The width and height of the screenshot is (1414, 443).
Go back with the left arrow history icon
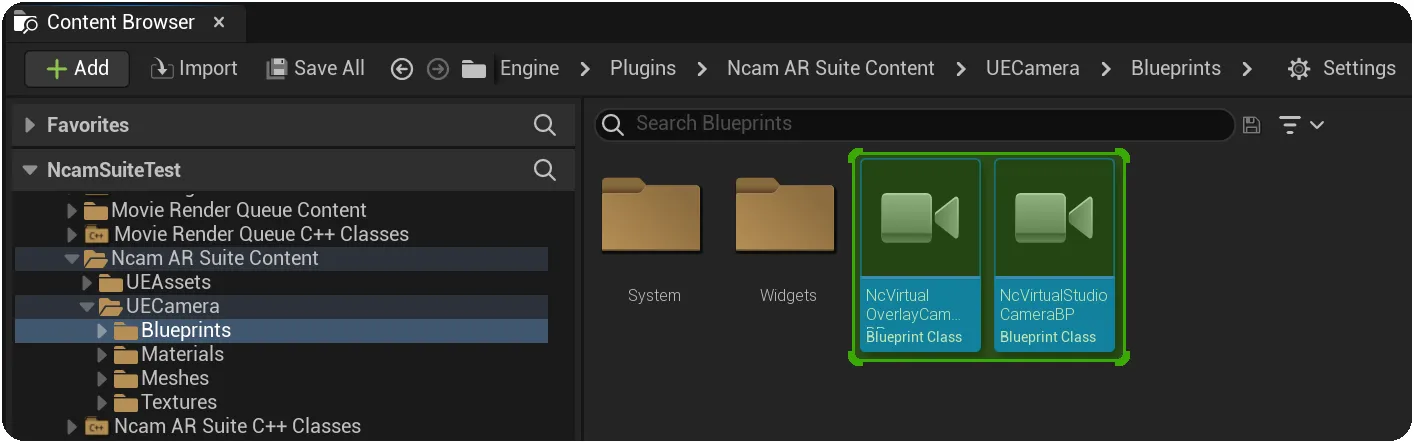[x=402, y=69]
